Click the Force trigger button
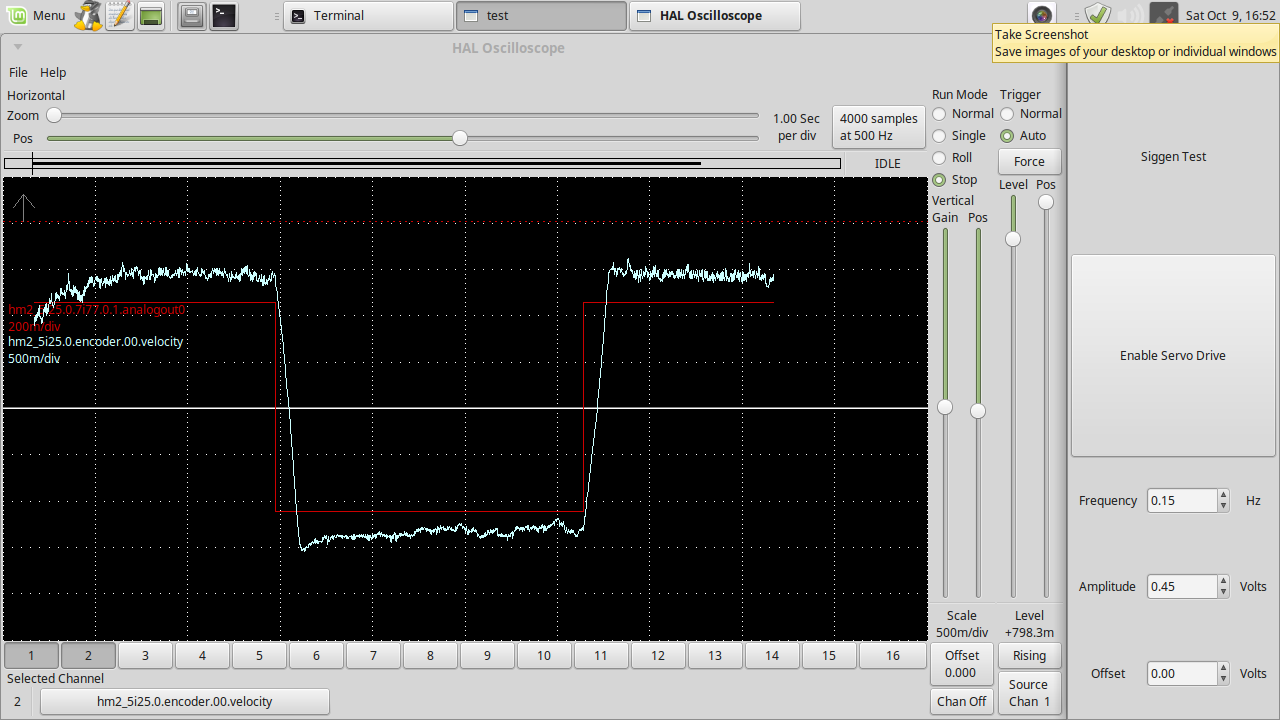 [x=1029, y=161]
